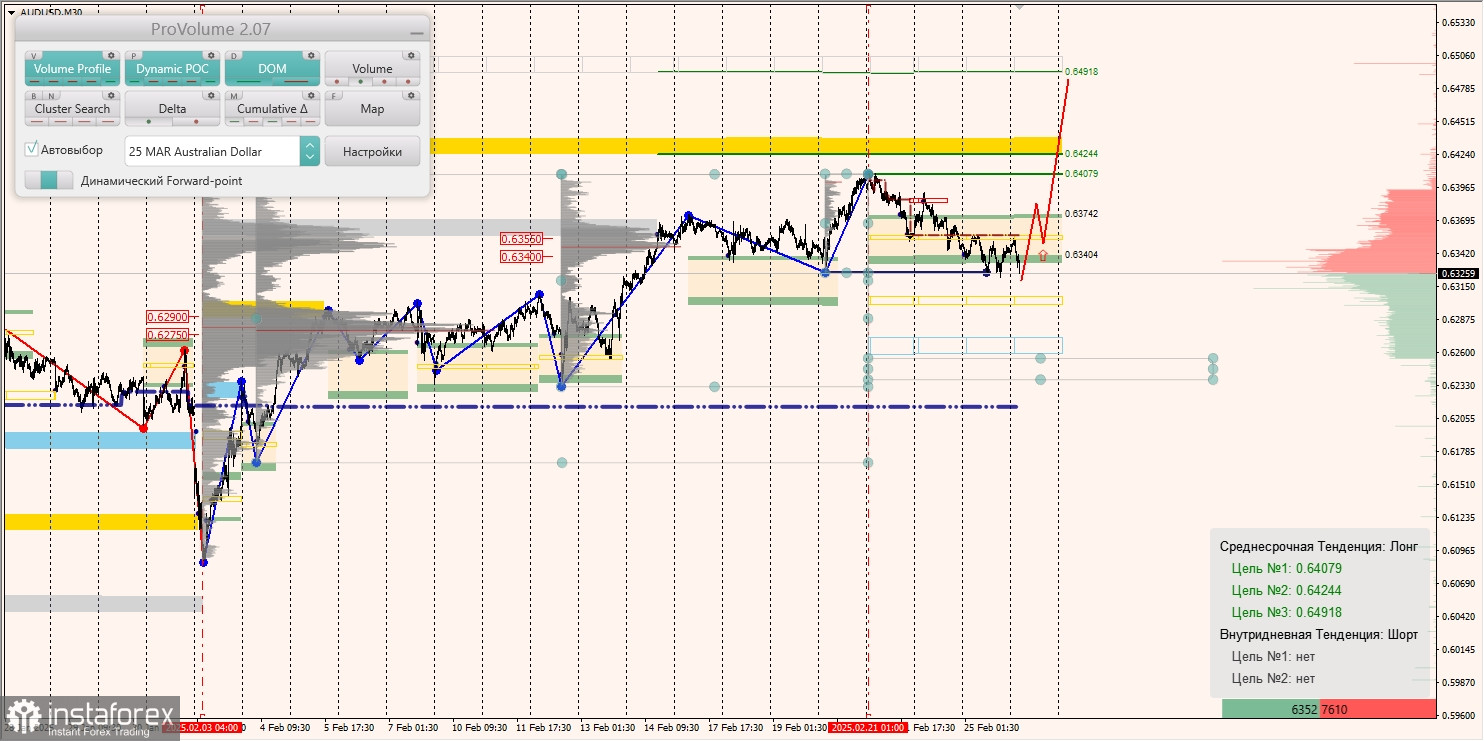
Task: Expand the AUDUSD,M30 chart title triangle
Action: point(11,12)
